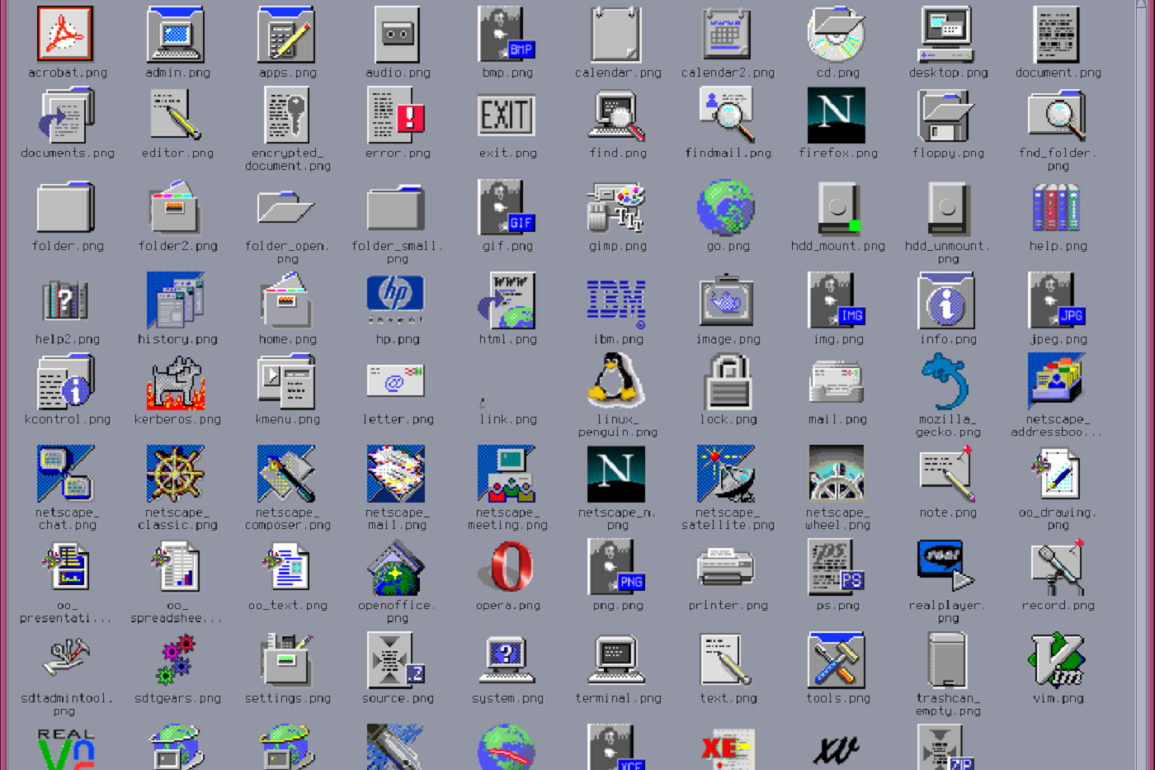Select the hp.png logo icon
The width and height of the screenshot is (1155, 770).
tap(396, 301)
